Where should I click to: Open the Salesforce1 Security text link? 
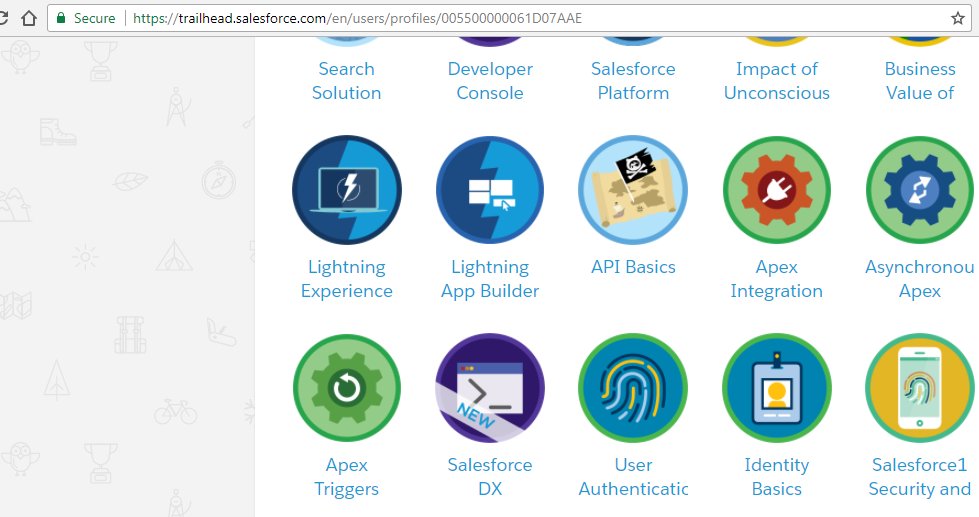click(920, 477)
